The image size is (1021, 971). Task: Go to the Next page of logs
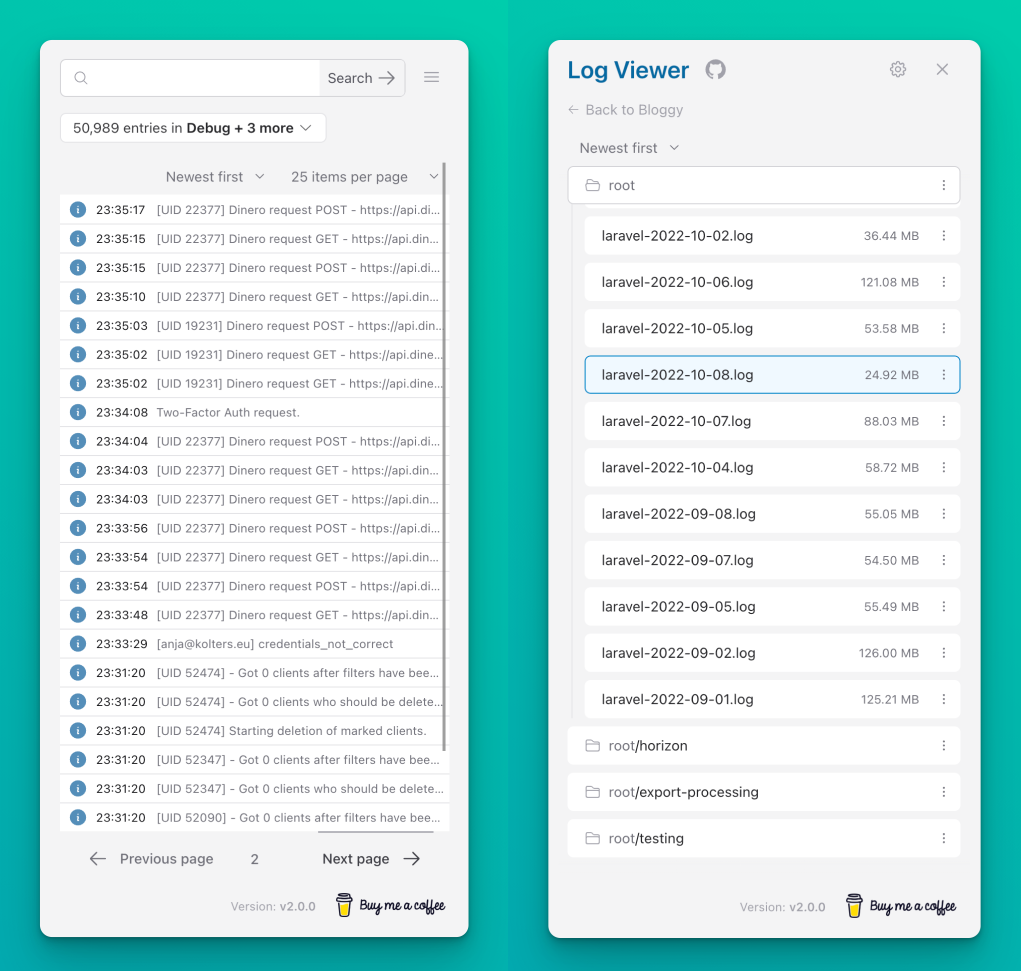(x=356, y=858)
